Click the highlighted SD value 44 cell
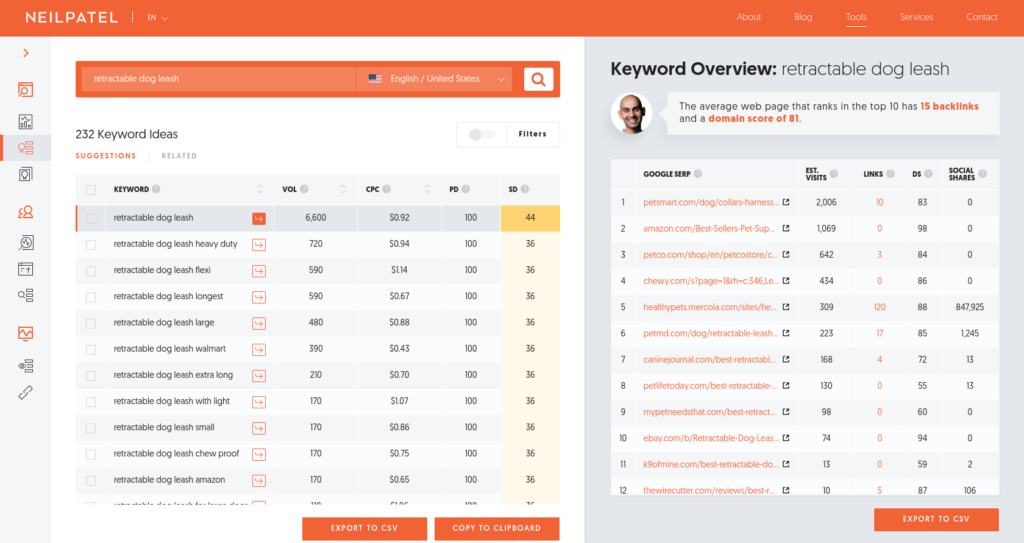1024x543 pixels. 530,218
